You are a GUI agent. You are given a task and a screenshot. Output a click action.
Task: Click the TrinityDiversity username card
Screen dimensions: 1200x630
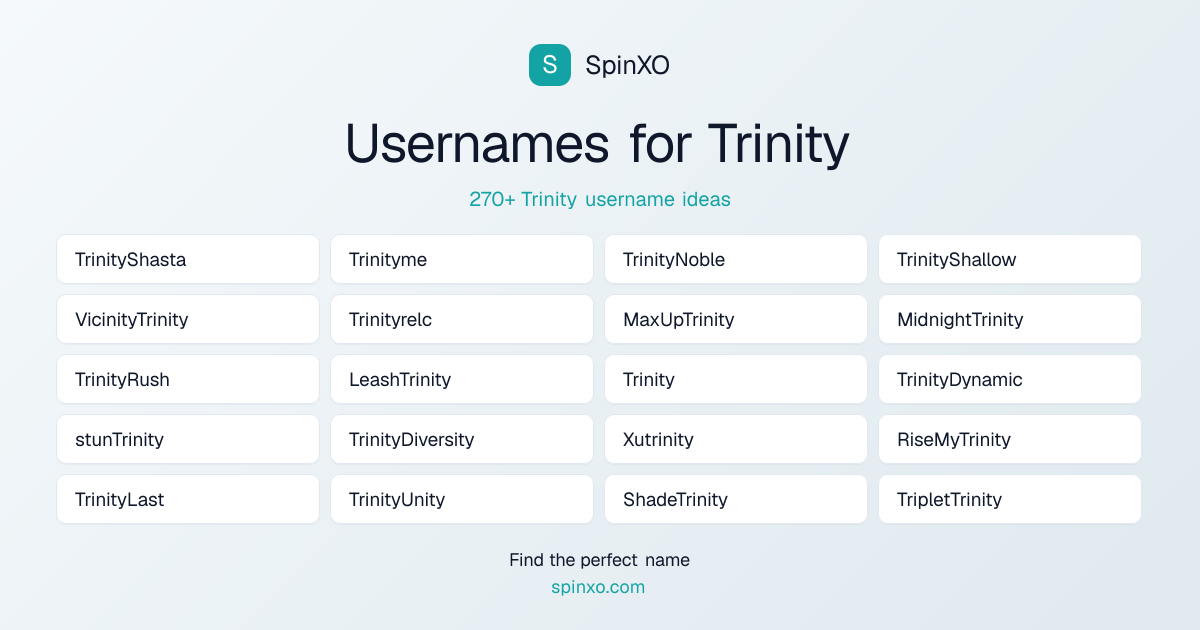tap(462, 439)
